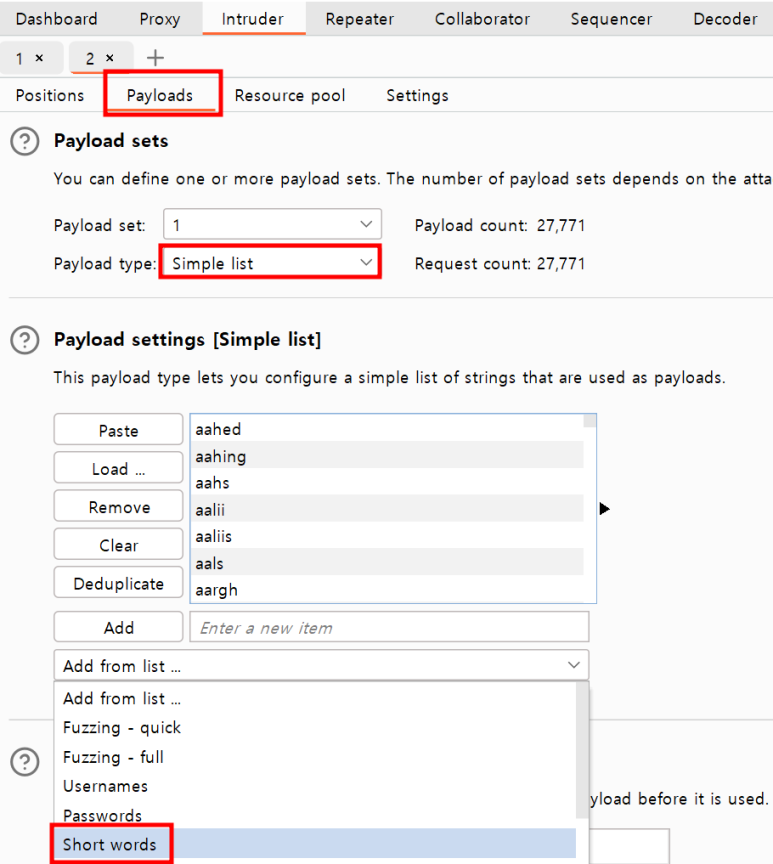Viewport: 773px width, 864px height.
Task: Choose Short words from the list
Action: pos(110,845)
